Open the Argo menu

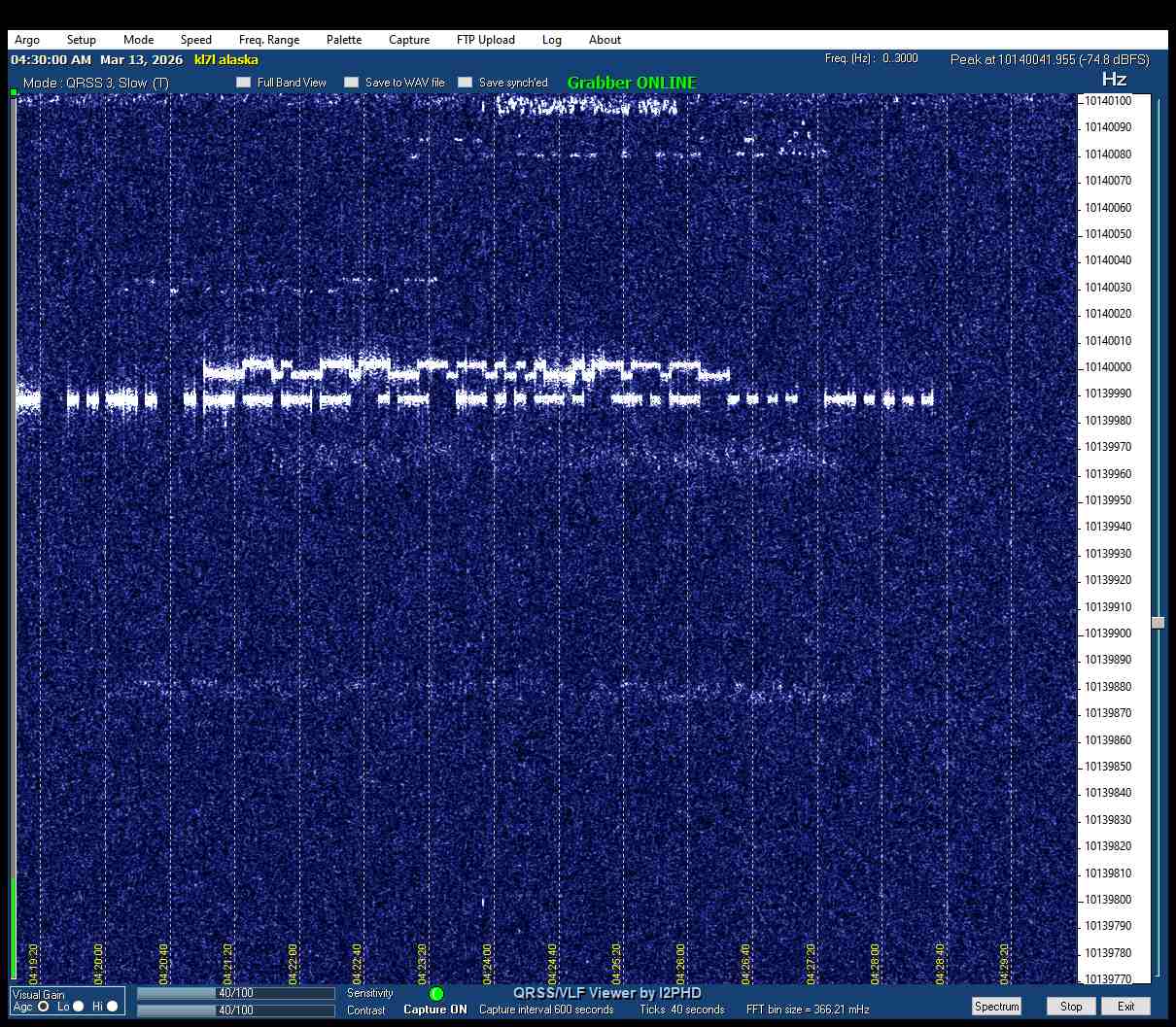(27, 40)
